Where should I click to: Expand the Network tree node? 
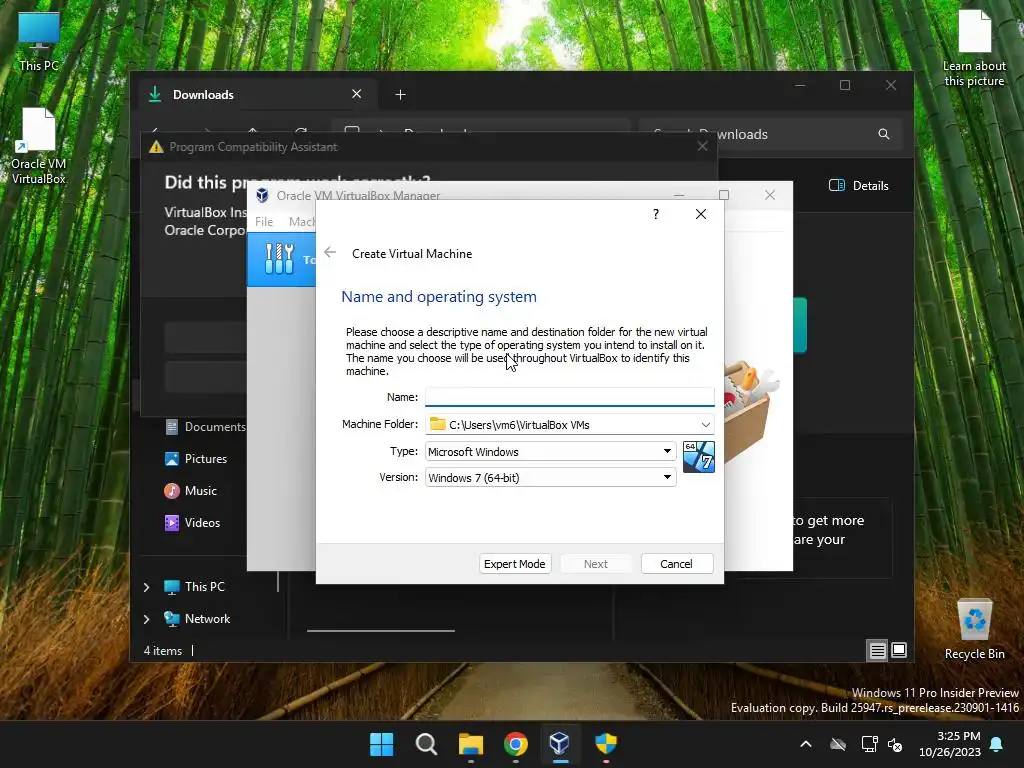click(146, 619)
